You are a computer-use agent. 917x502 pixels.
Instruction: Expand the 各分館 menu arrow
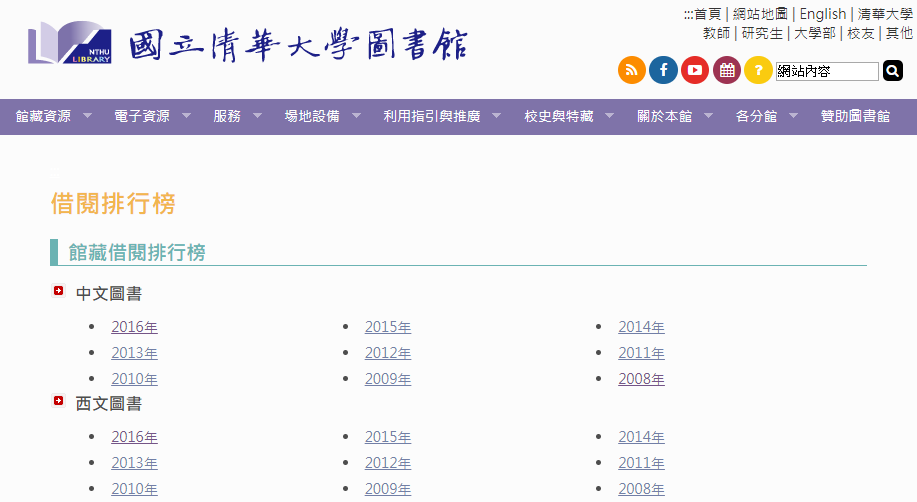(794, 116)
